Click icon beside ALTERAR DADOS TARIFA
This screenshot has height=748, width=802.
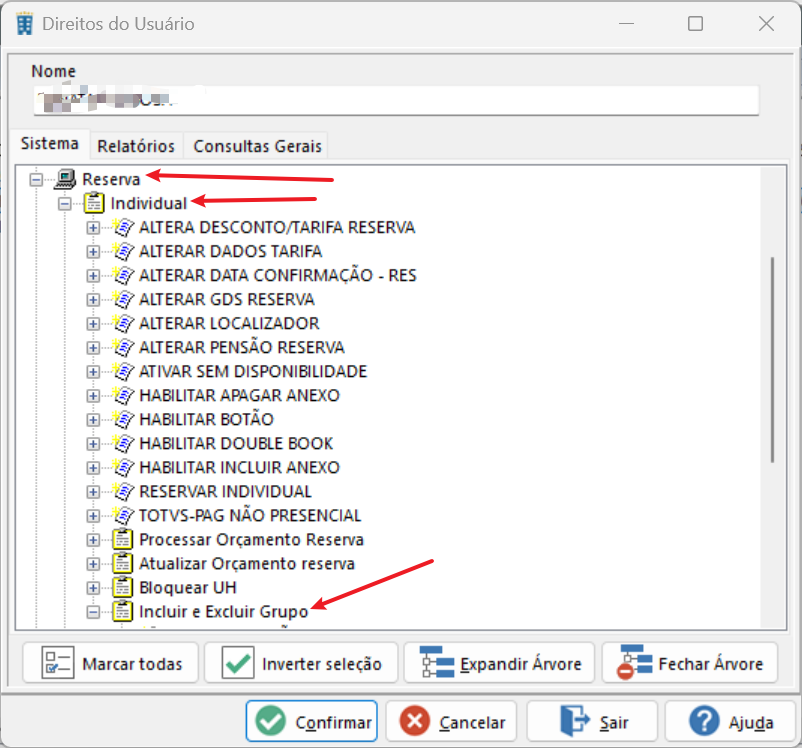[123, 251]
